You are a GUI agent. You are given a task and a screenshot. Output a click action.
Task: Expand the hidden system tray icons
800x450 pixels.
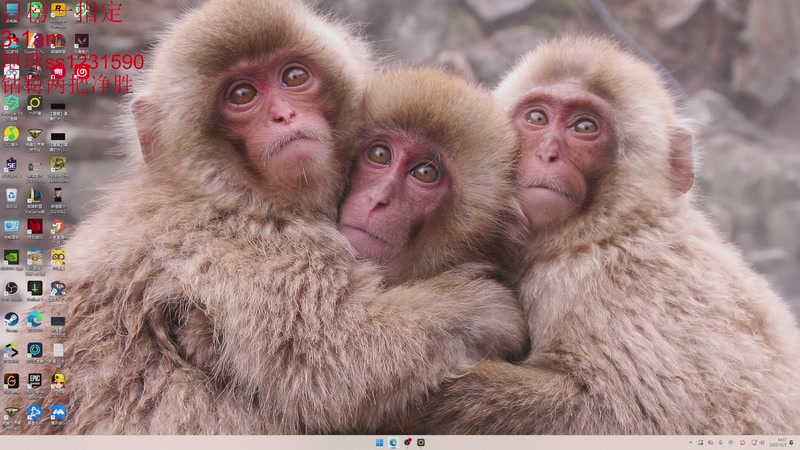click(x=690, y=443)
